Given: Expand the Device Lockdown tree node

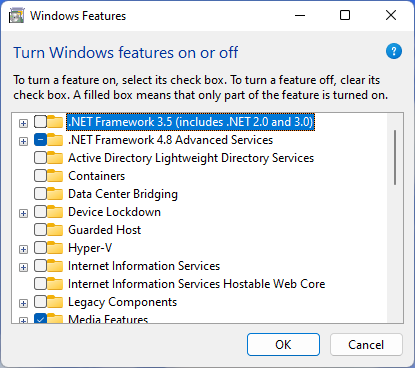Looking at the screenshot, I should click(23, 213).
